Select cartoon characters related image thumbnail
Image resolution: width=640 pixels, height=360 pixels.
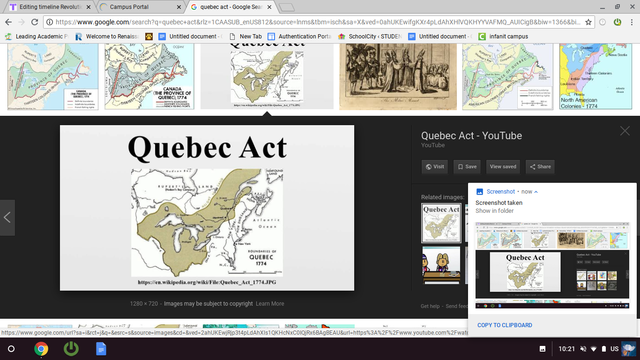coord(441,265)
